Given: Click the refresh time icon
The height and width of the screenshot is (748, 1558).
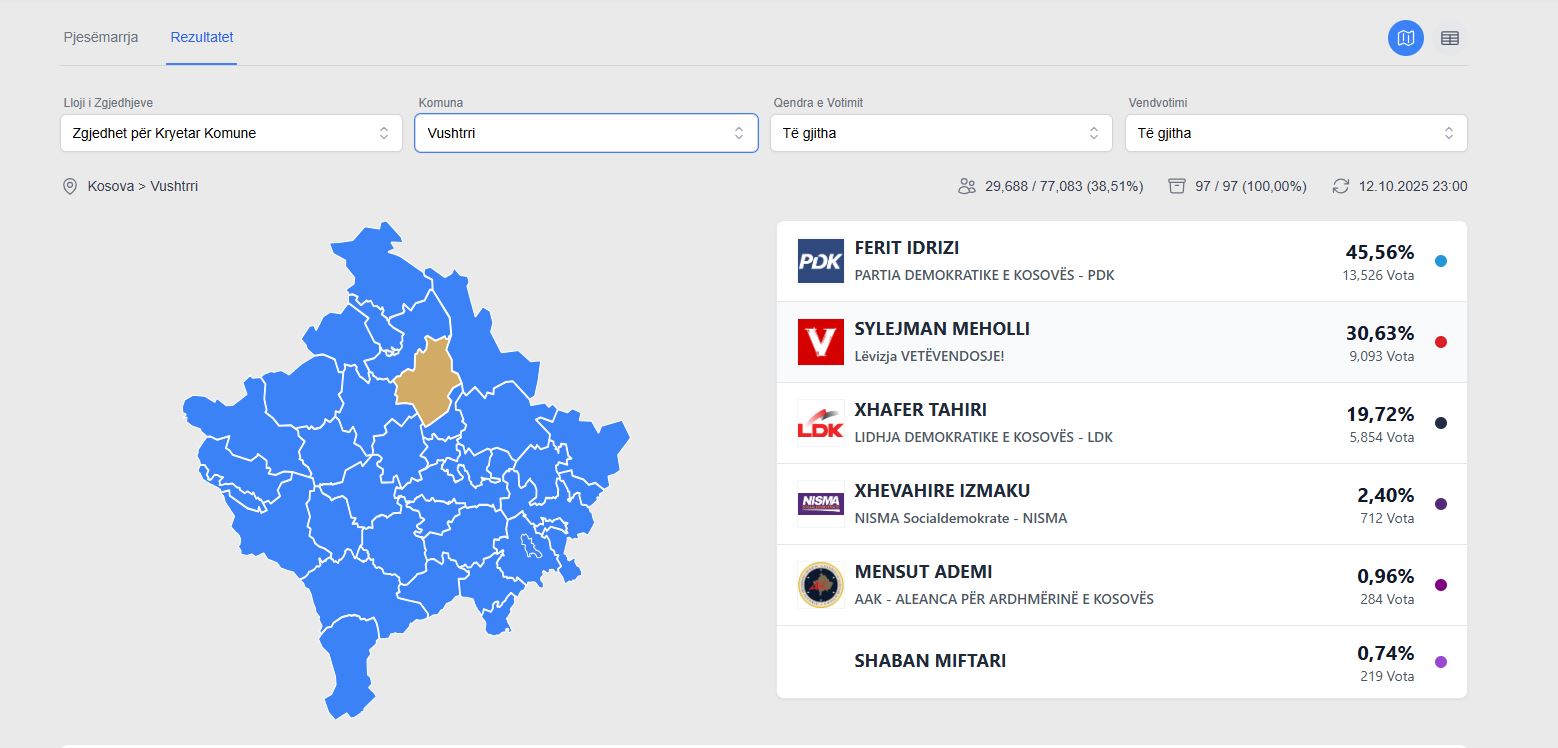Looking at the screenshot, I should click(x=1341, y=186).
